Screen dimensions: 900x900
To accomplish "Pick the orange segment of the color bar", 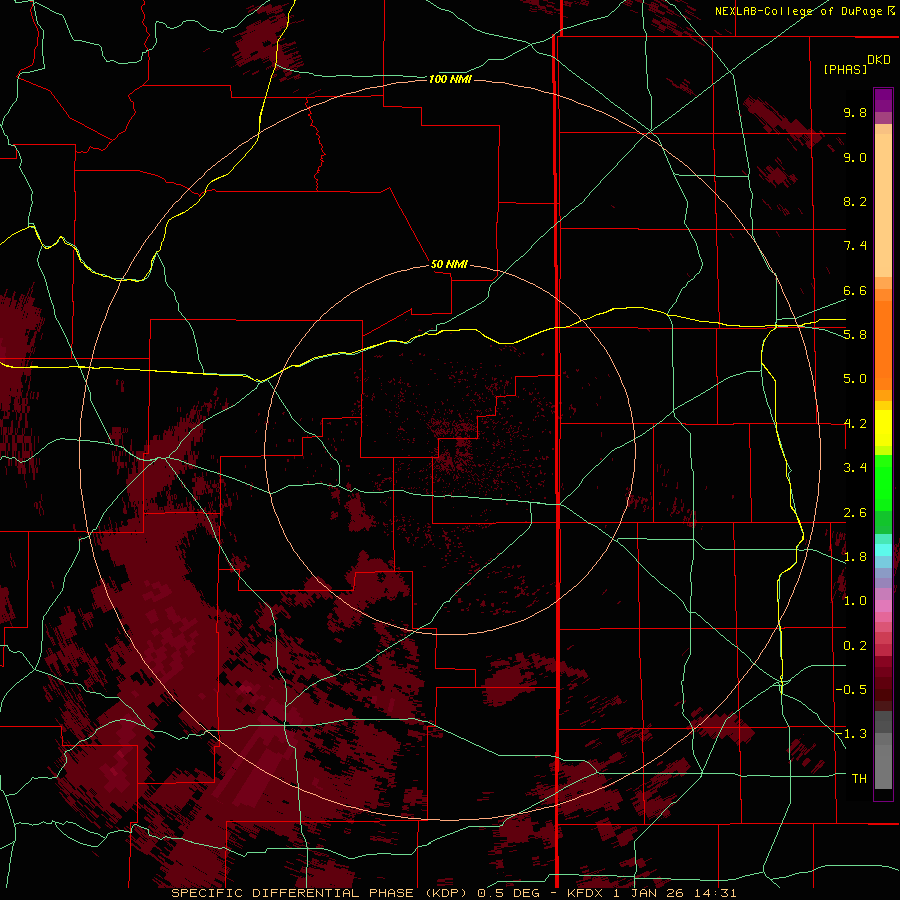I will coord(883,346).
